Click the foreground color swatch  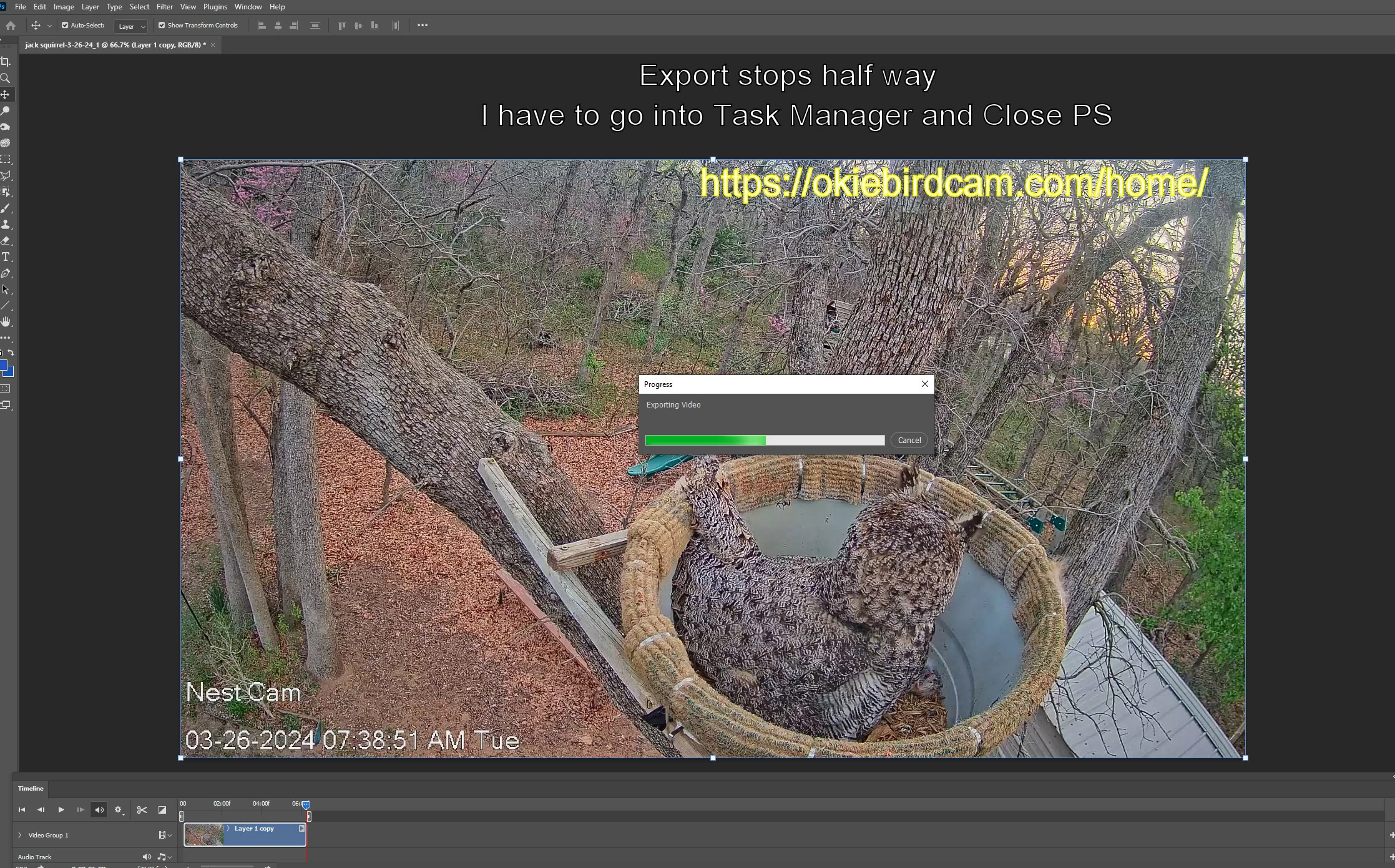tap(2, 366)
